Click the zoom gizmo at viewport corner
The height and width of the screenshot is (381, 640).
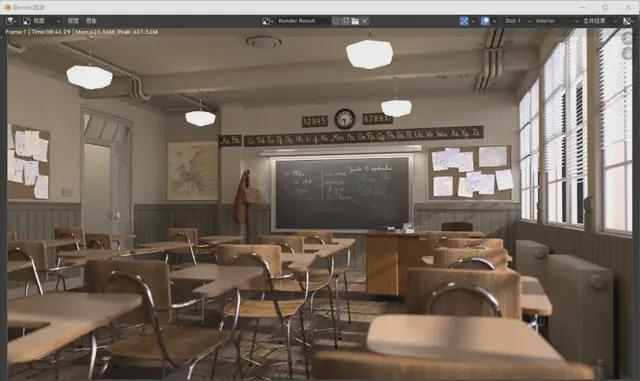pyautogui.click(x=627, y=38)
